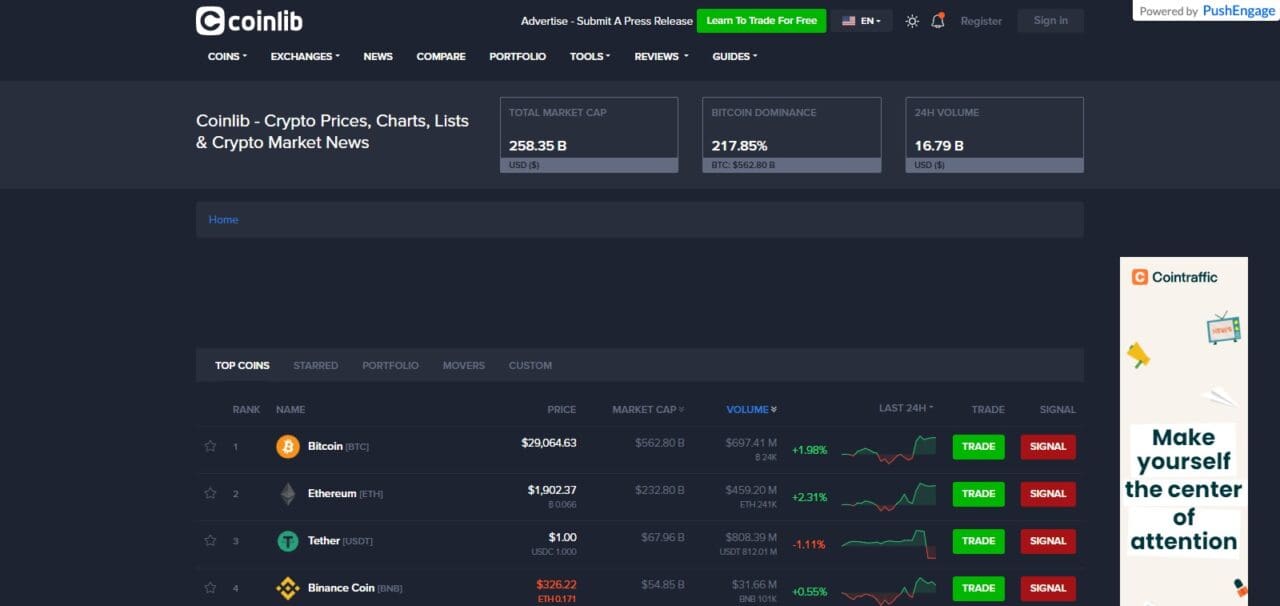Open the News menu item
The image size is (1280, 606).
[x=378, y=56]
